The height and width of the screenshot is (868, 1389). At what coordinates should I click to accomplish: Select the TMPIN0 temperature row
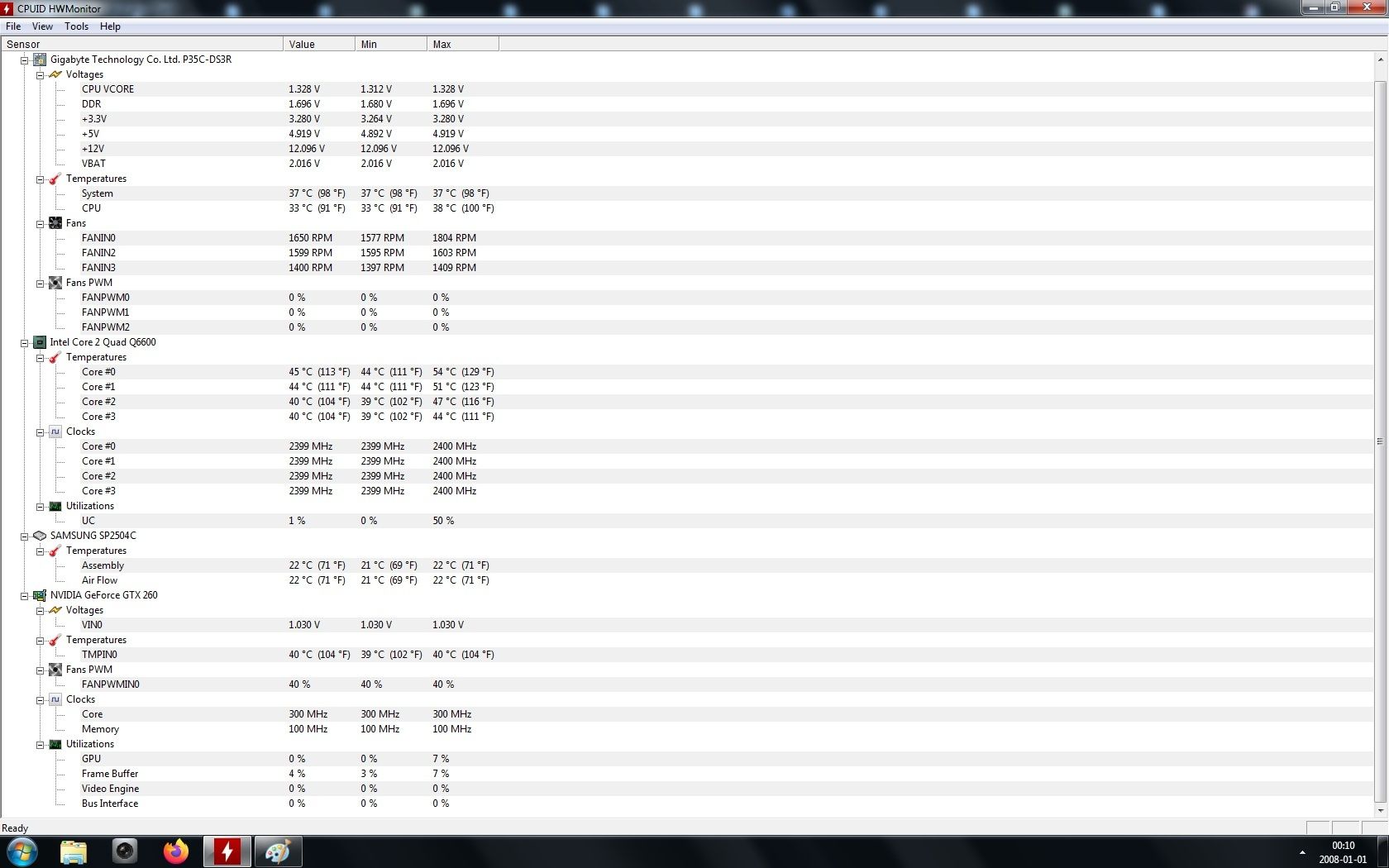[686, 655]
